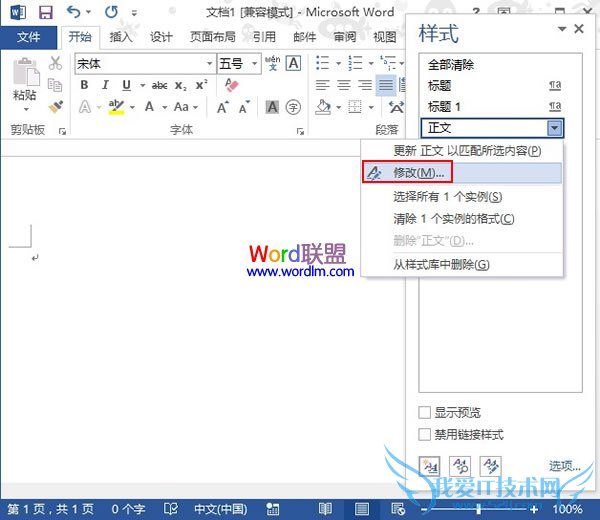Image resolution: width=600 pixels, height=520 pixels.
Task: Toggle superscript formatting
Action: (x=201, y=85)
